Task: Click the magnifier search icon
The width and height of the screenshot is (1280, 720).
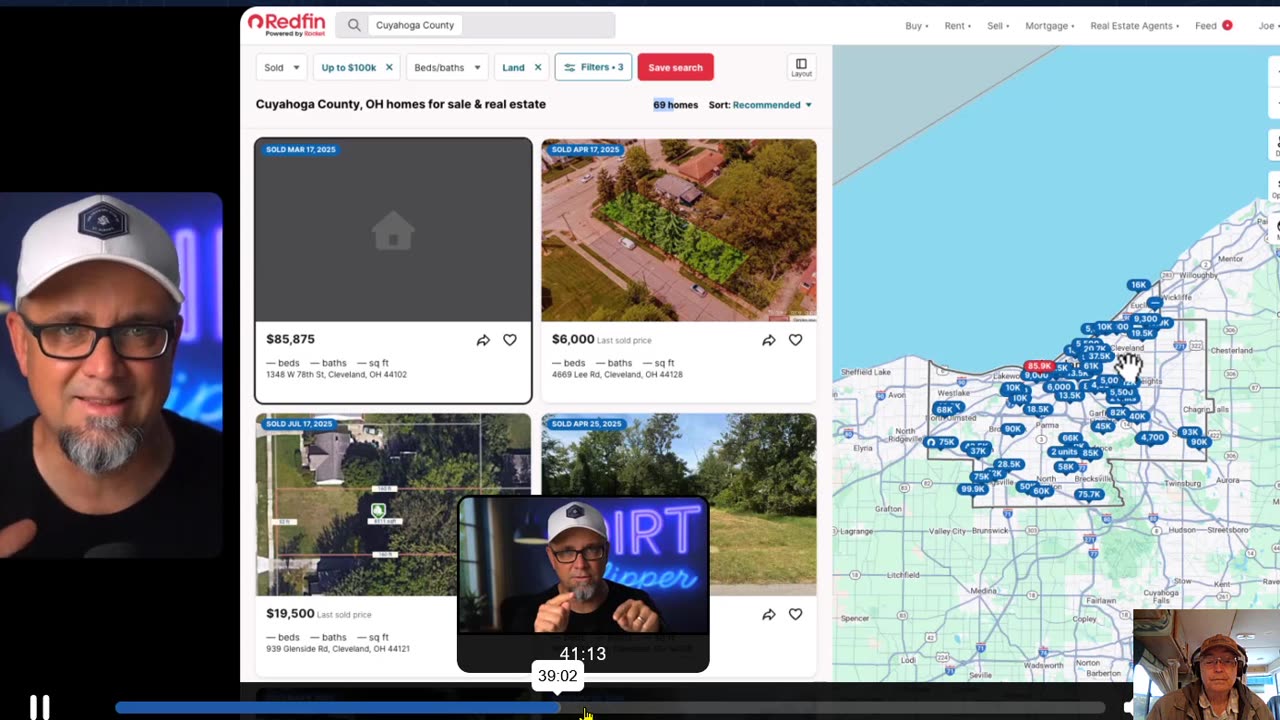Action: pyautogui.click(x=354, y=25)
